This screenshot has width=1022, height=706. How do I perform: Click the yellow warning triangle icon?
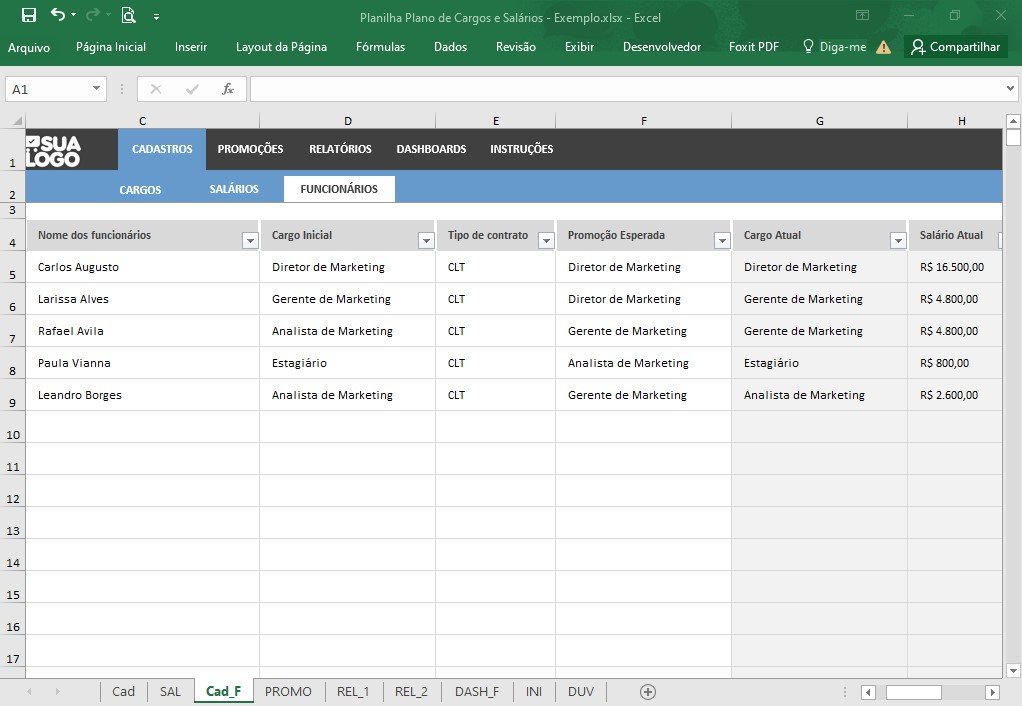point(883,47)
